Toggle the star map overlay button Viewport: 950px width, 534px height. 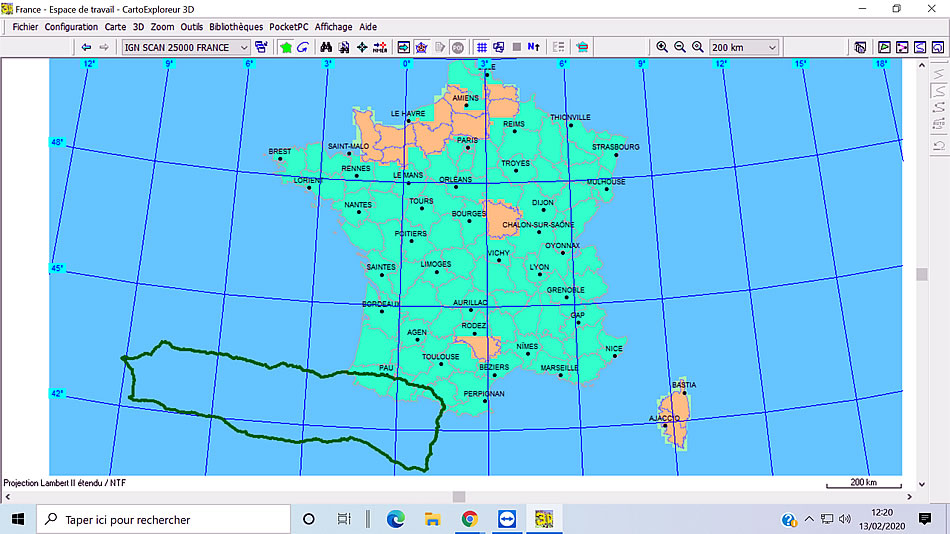coord(421,47)
